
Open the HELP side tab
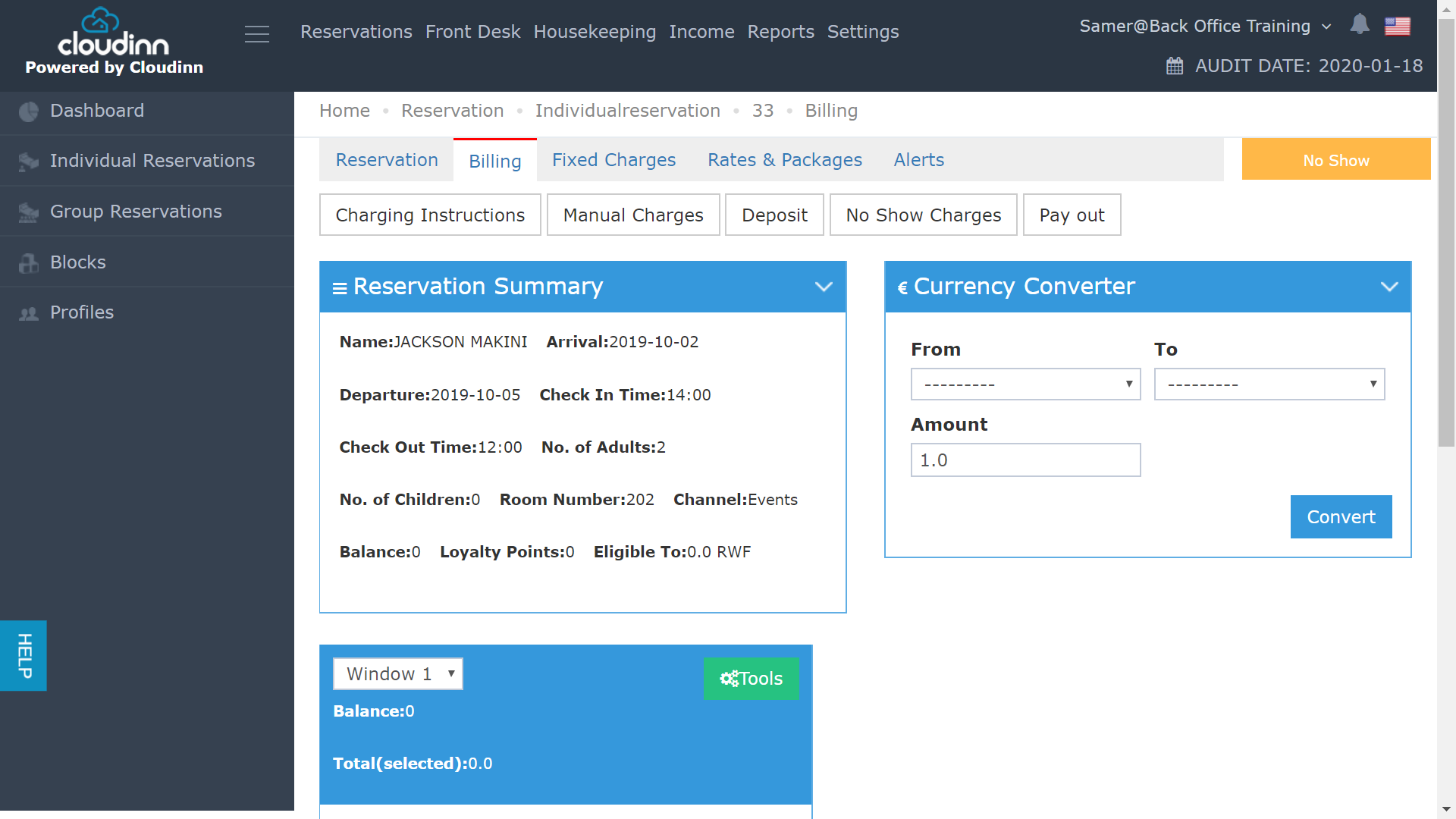click(24, 656)
